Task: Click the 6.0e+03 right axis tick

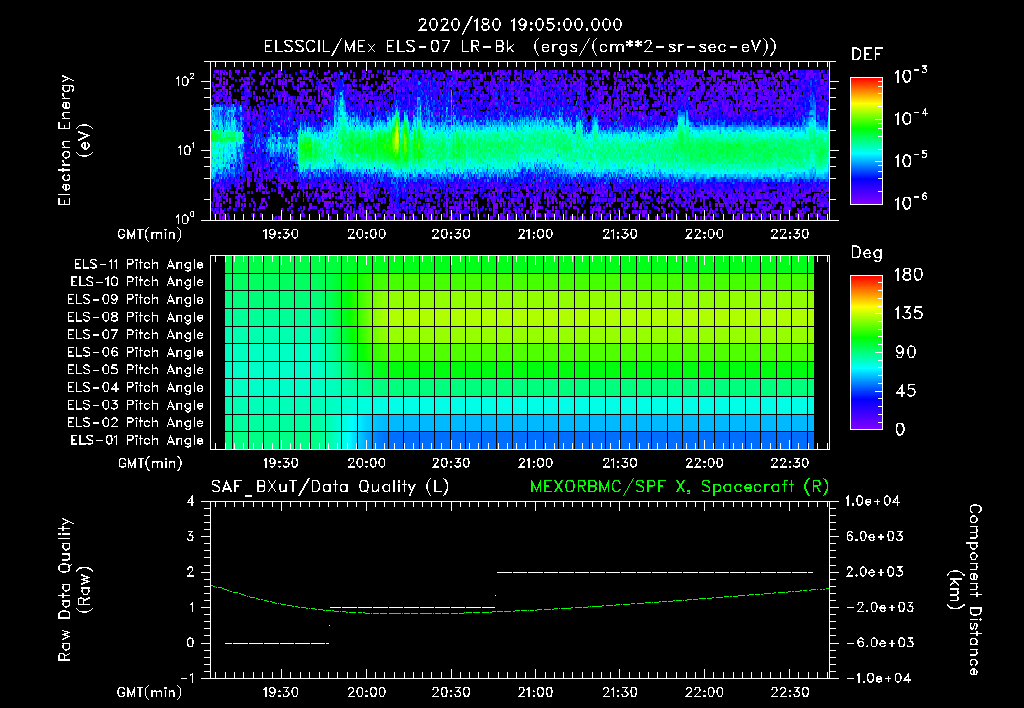Action: tap(875, 536)
